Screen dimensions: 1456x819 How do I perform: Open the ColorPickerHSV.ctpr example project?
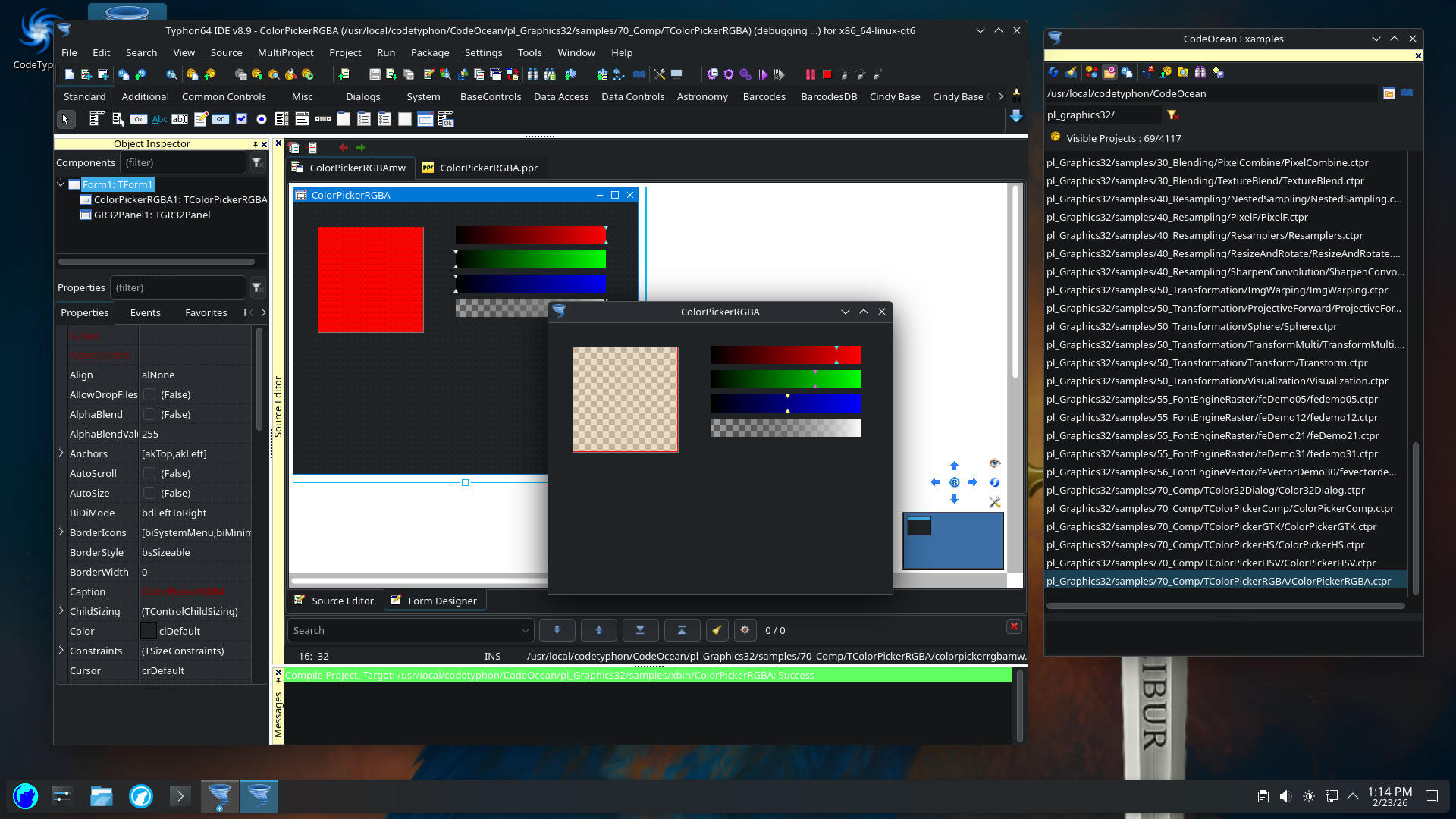(x=1211, y=563)
